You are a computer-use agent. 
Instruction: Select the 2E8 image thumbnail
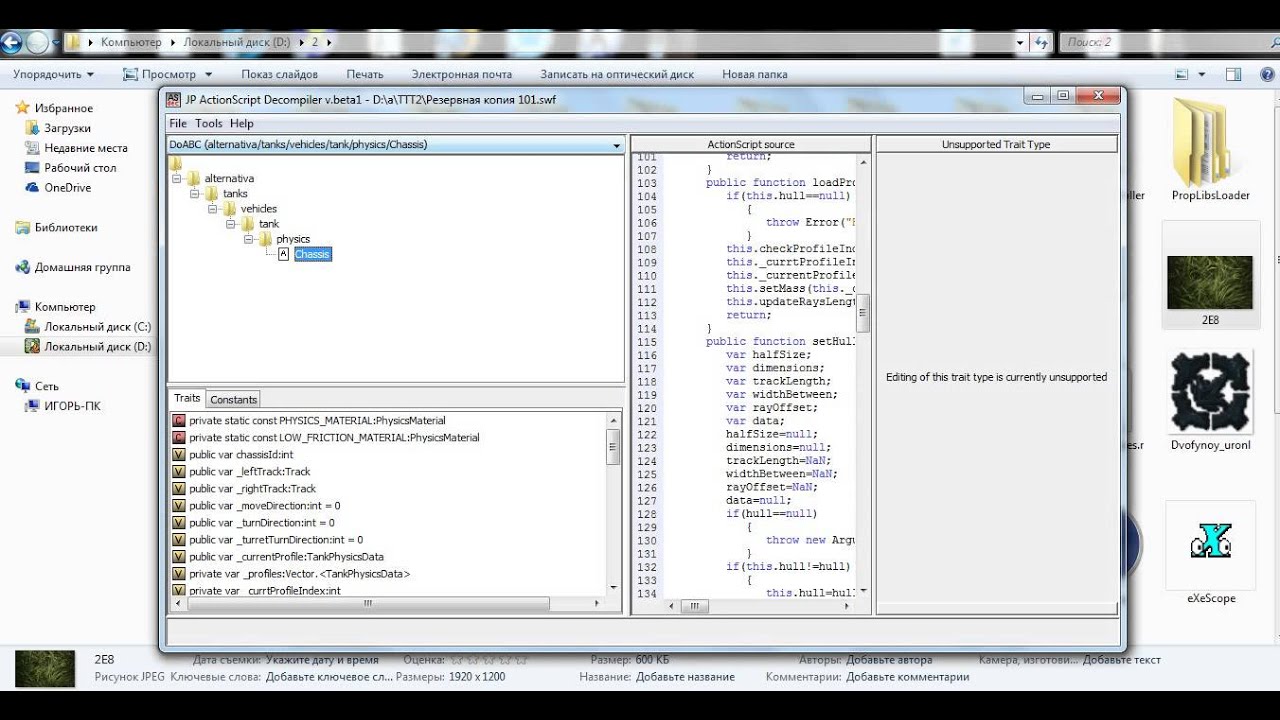point(1210,282)
